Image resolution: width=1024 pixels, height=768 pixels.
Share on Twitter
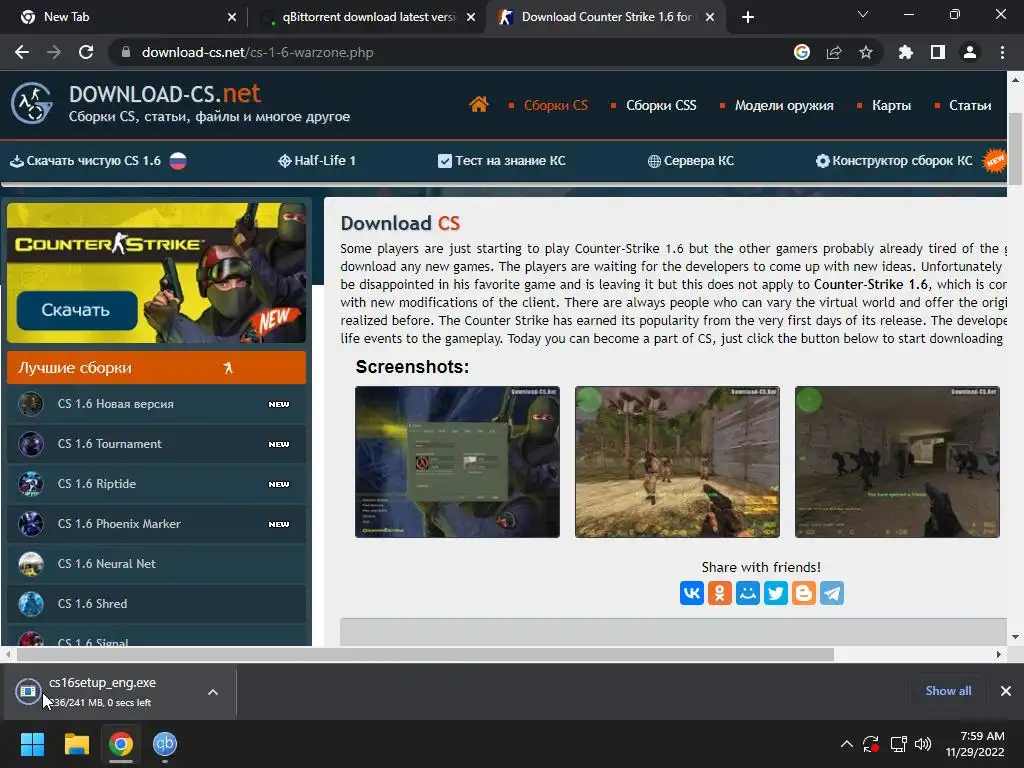point(776,593)
